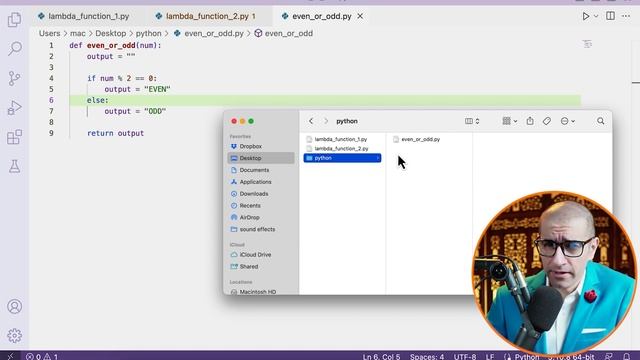Click line number 6 in the gutter
Viewport: 640px width, 360px height.
pyautogui.click(x=51, y=100)
